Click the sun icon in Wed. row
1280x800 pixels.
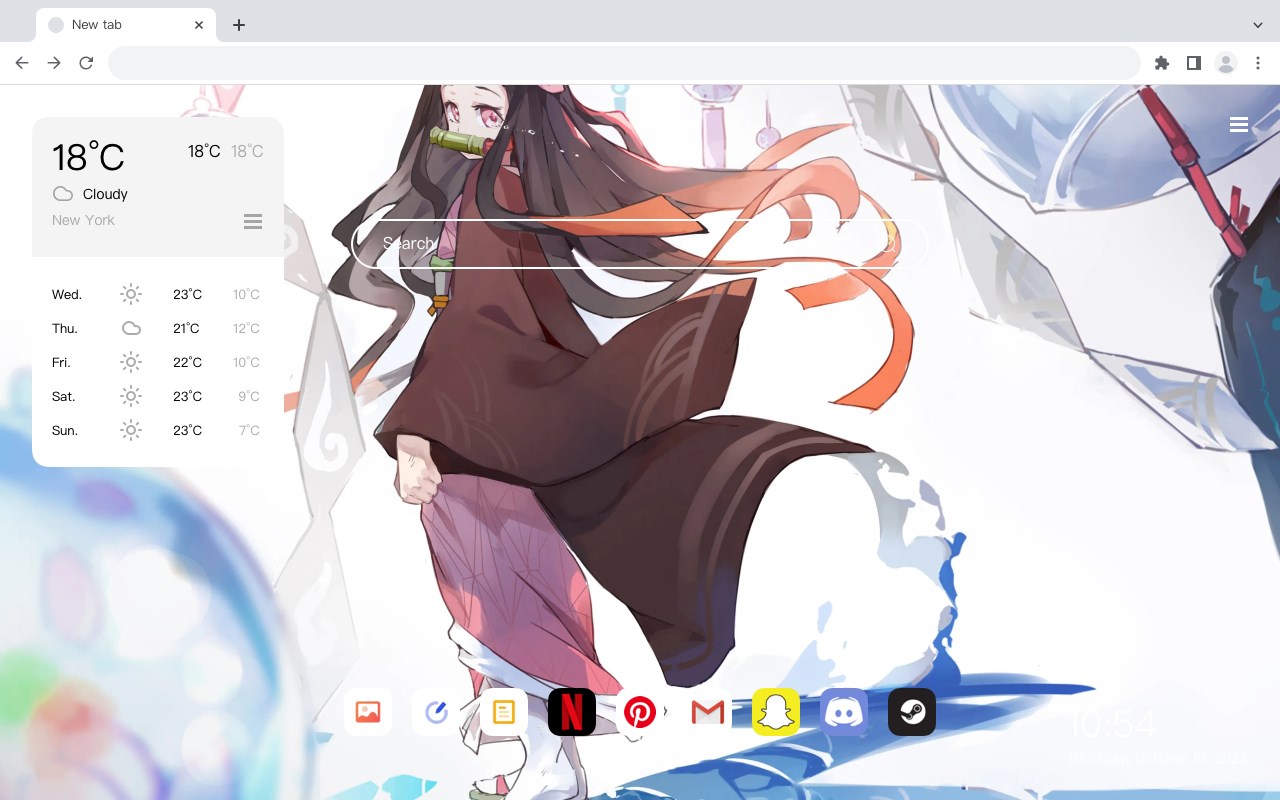click(x=131, y=294)
